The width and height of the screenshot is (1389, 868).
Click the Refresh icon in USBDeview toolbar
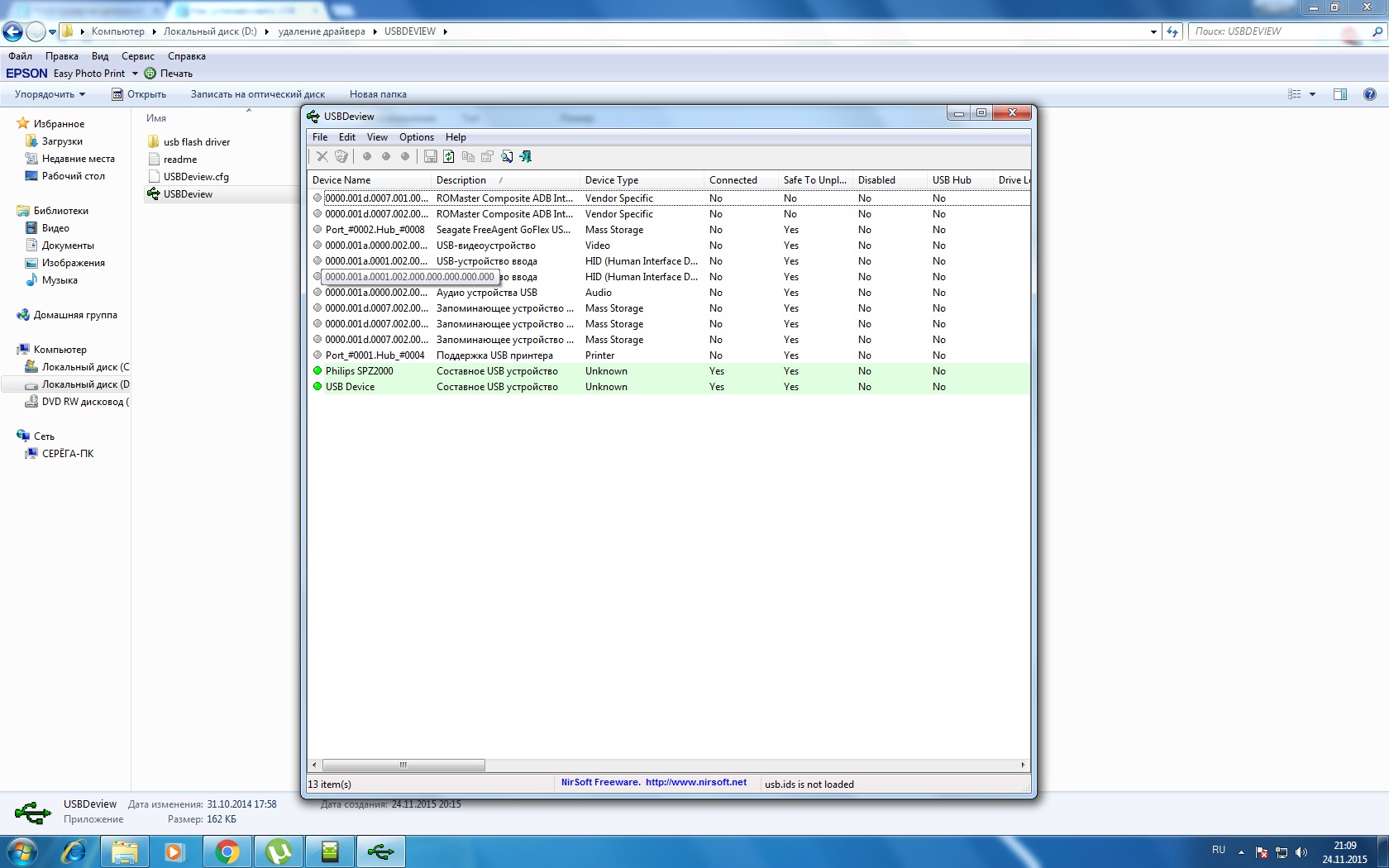[x=449, y=156]
